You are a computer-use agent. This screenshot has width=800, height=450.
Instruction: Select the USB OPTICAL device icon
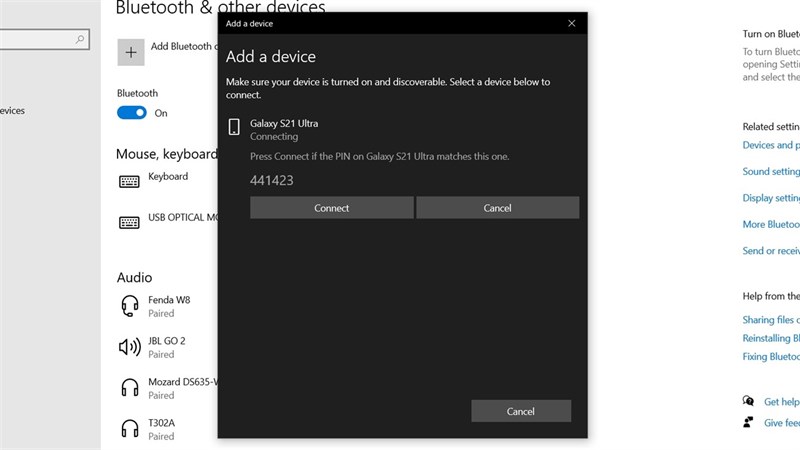129,222
